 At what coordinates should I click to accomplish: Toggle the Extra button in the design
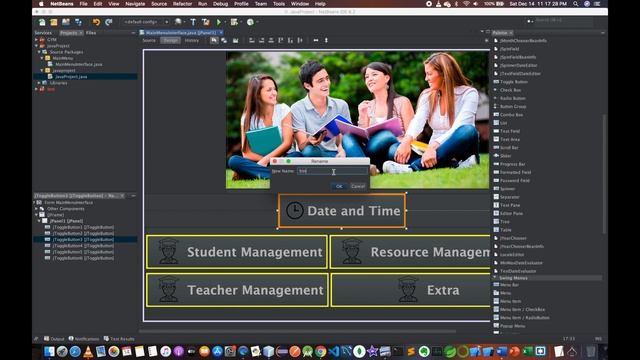click(x=411, y=290)
